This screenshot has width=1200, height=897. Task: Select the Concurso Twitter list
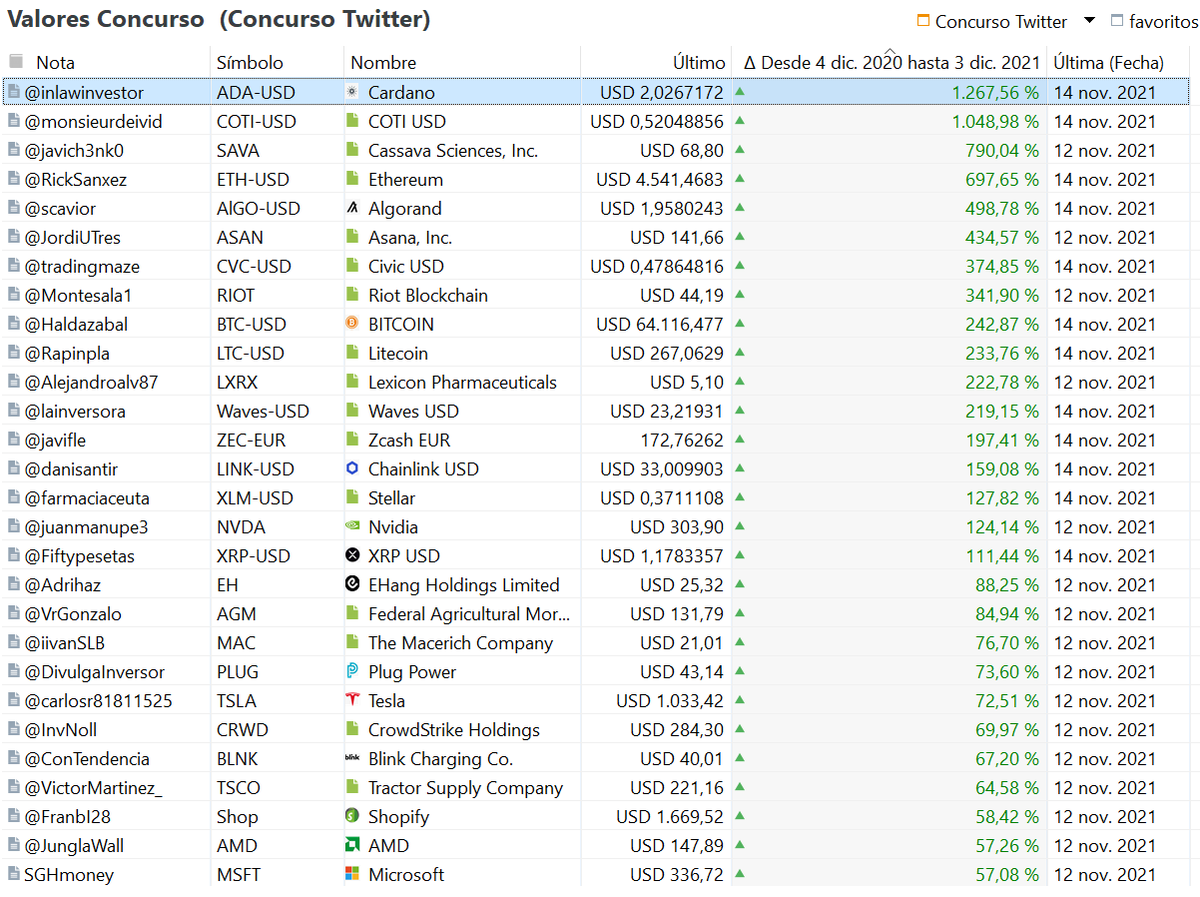992,21
